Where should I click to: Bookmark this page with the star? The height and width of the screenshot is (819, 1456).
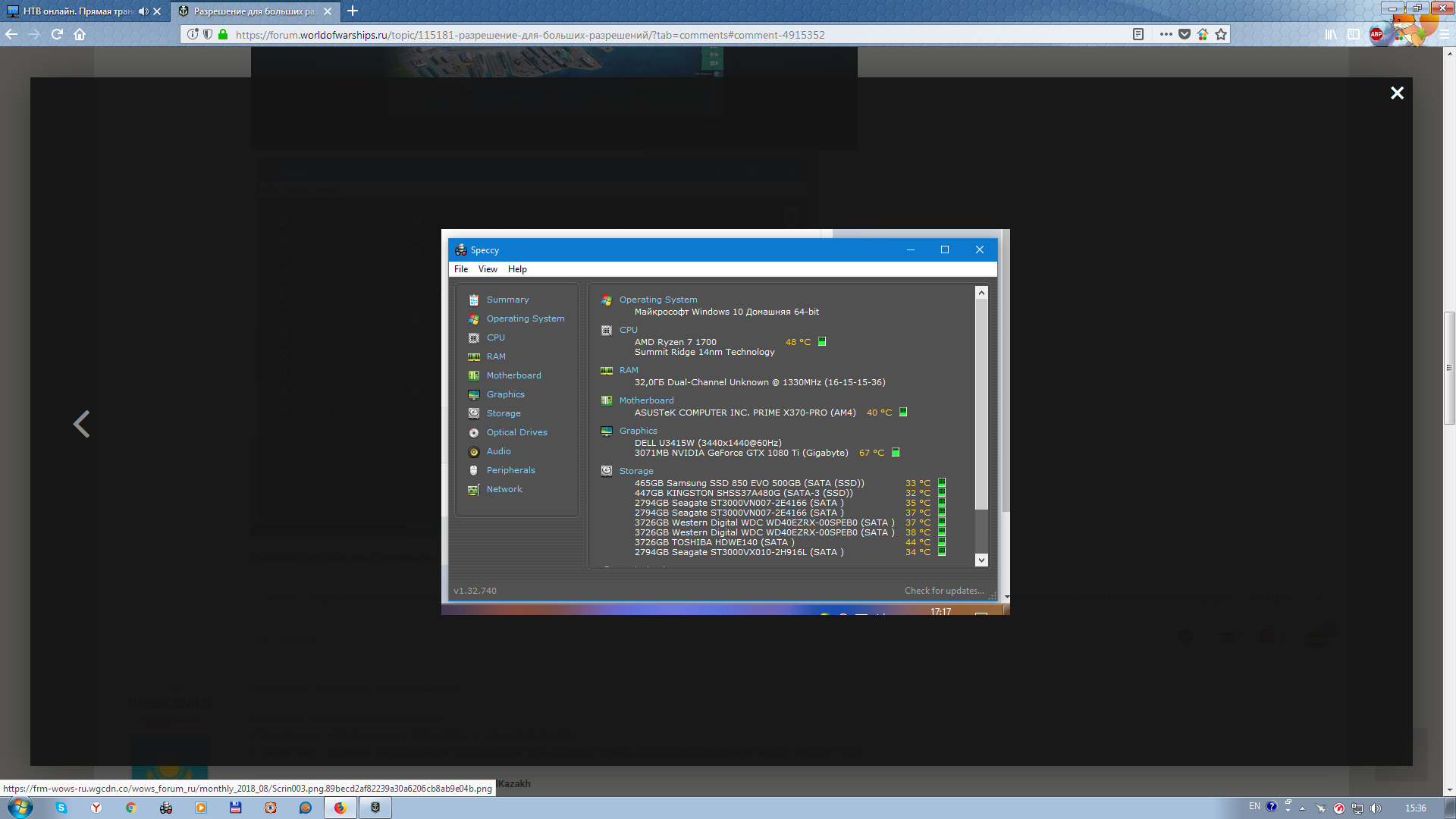point(1221,34)
